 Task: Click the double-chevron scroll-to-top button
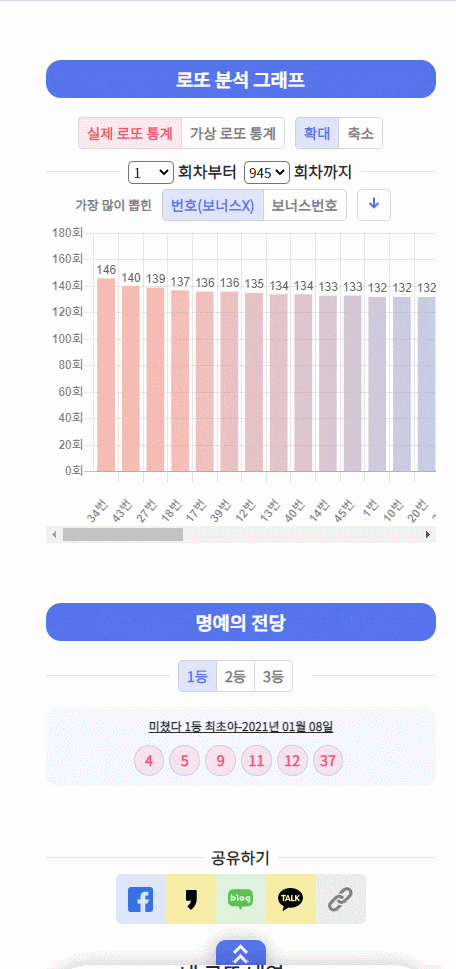click(x=241, y=954)
